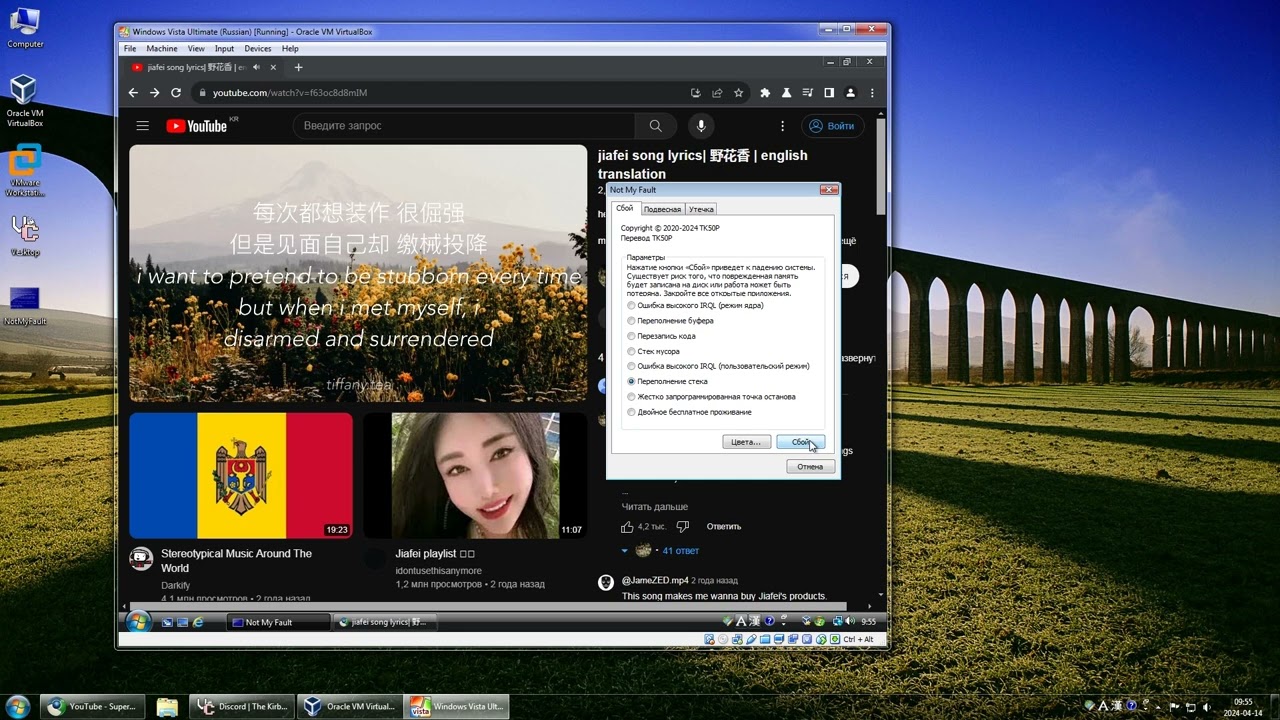Open the browser three-dot menu
Image resolution: width=1280 pixels, height=720 pixels.
(x=873, y=93)
